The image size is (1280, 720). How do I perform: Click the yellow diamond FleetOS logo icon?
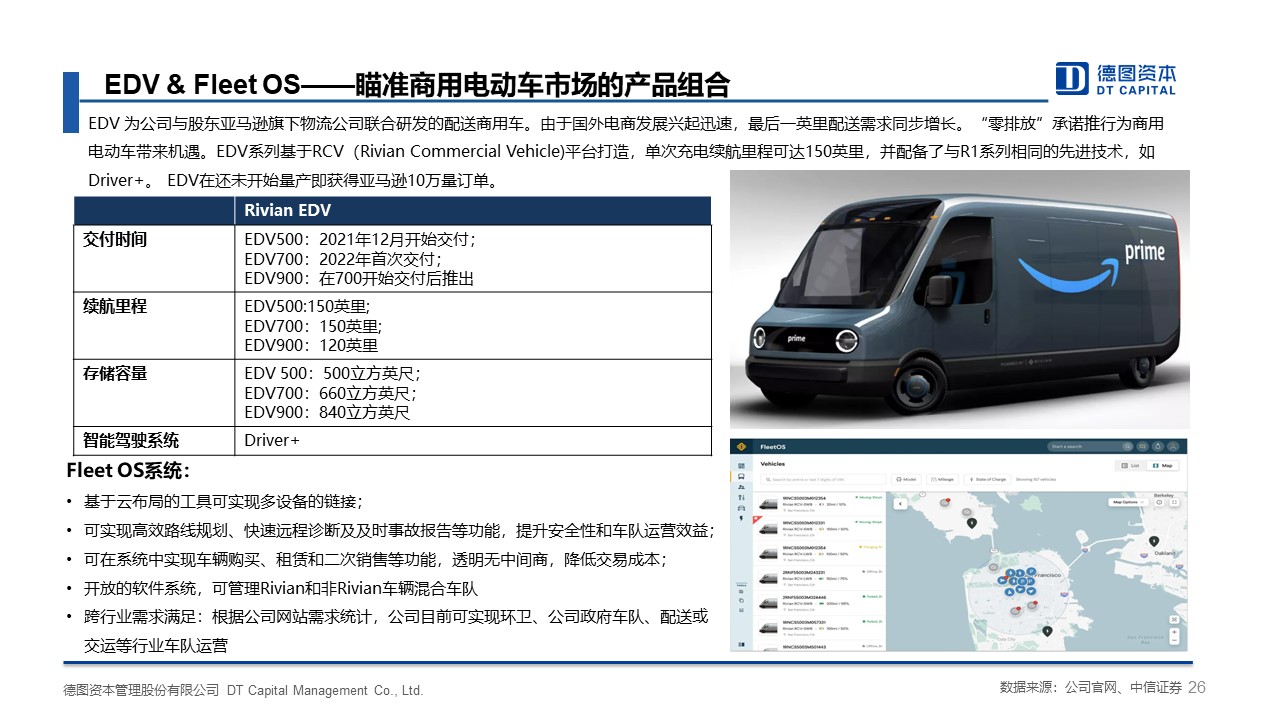(x=741, y=447)
